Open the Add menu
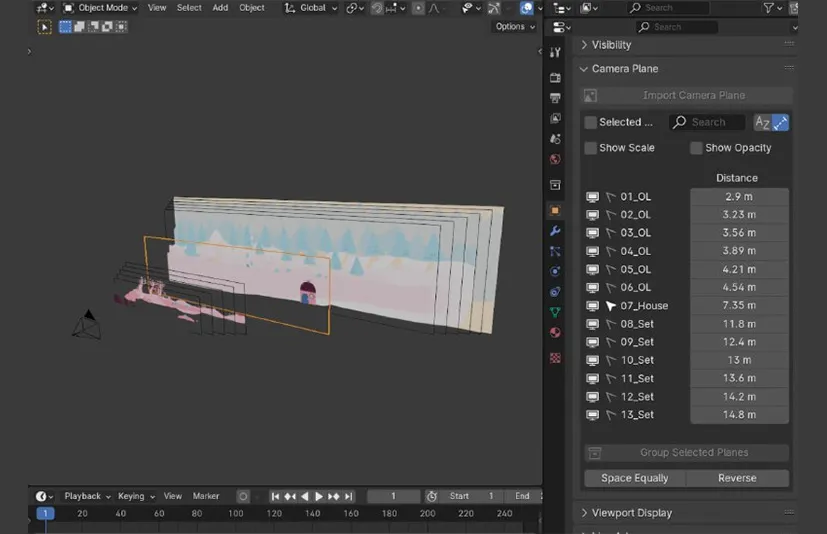 pyautogui.click(x=220, y=8)
